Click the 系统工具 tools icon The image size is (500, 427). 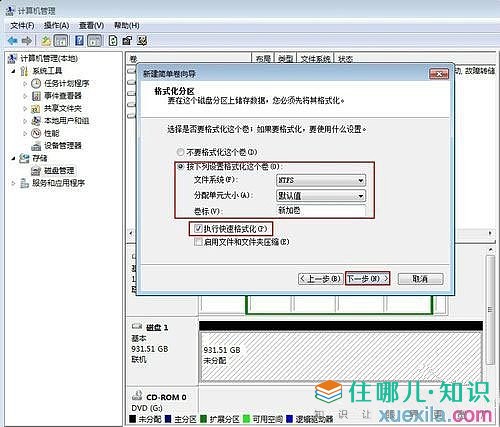(24, 71)
